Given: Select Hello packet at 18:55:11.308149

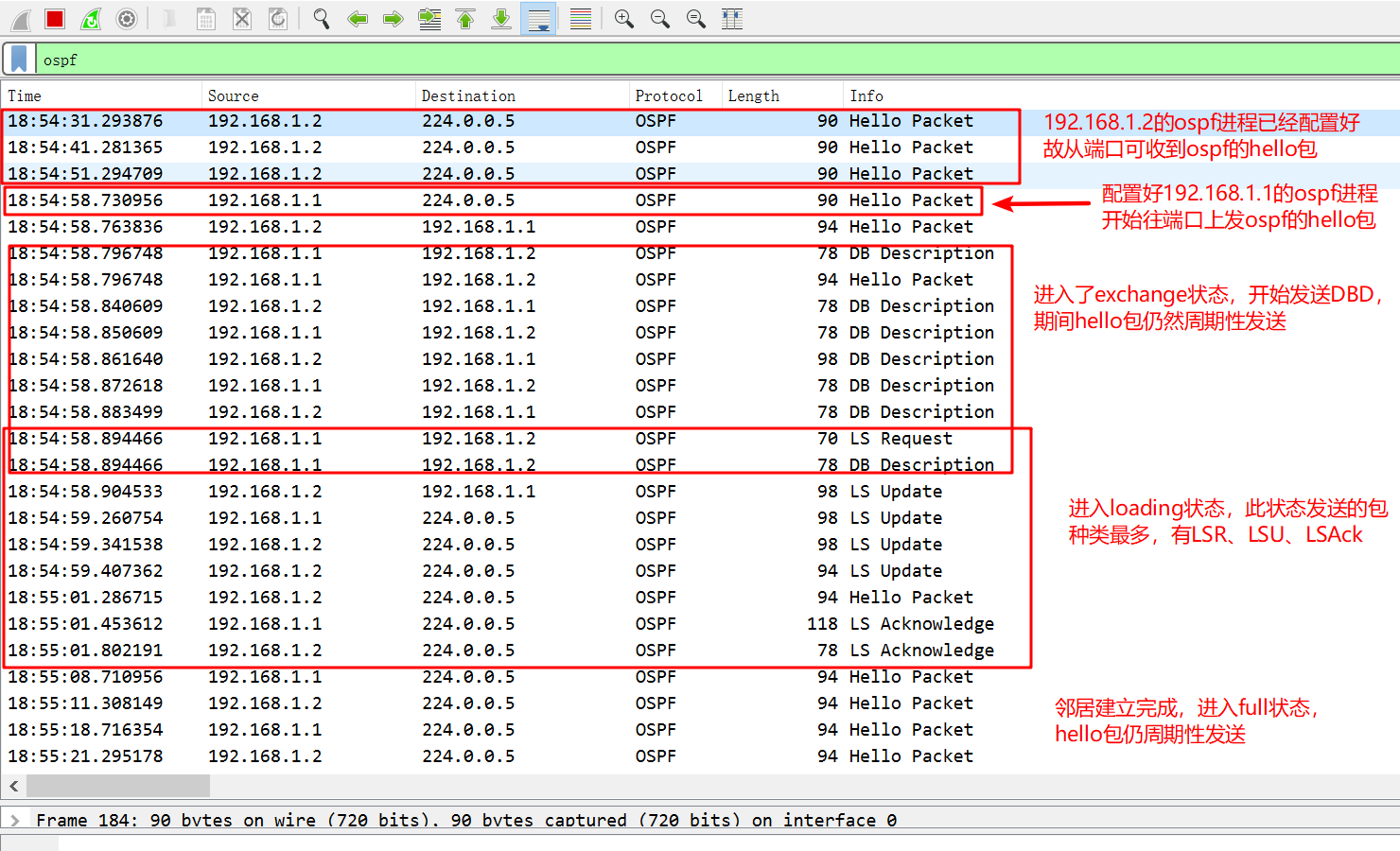Looking at the screenshot, I should point(700,703).
